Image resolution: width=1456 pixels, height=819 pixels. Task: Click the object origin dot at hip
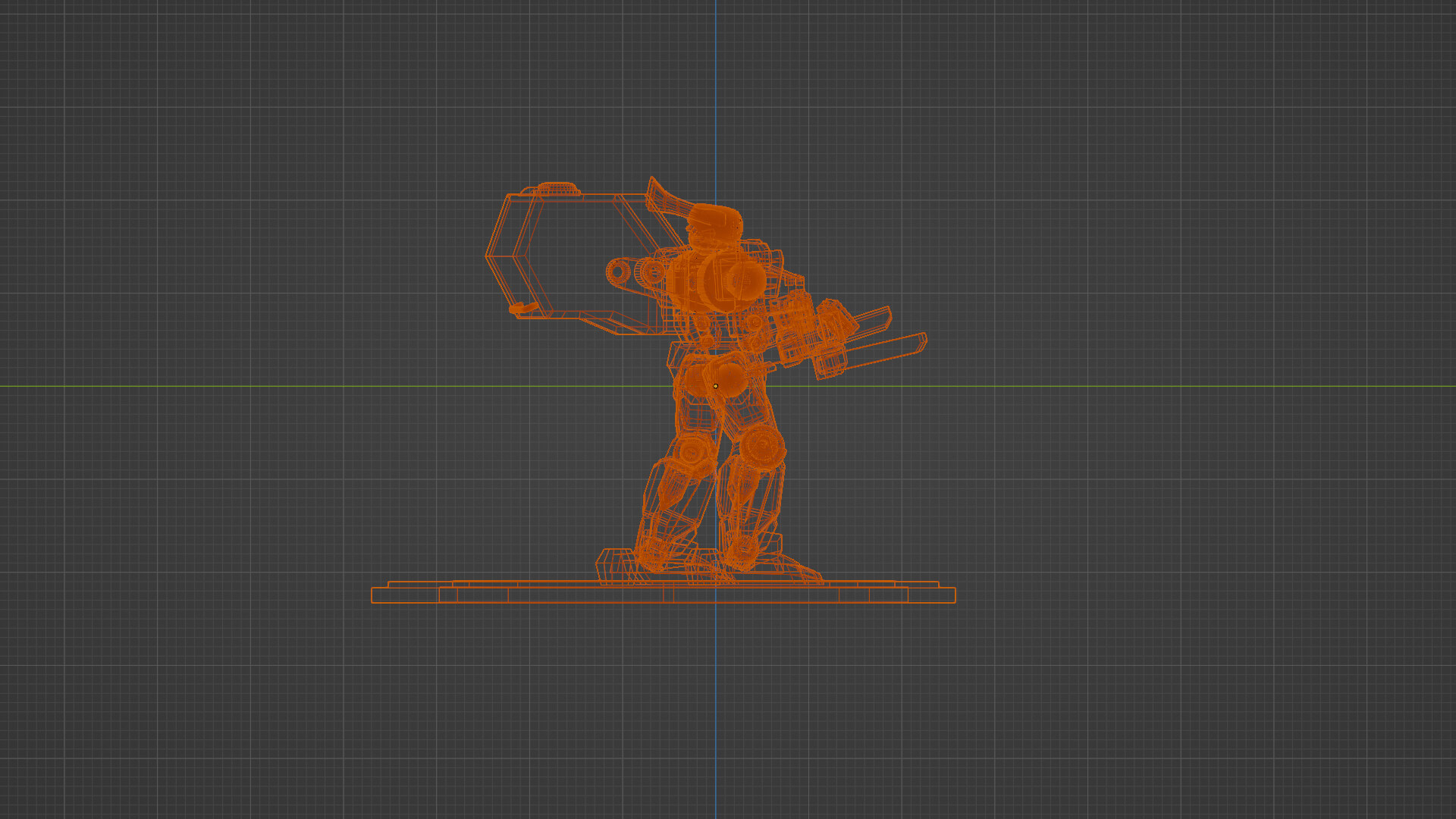tap(715, 386)
